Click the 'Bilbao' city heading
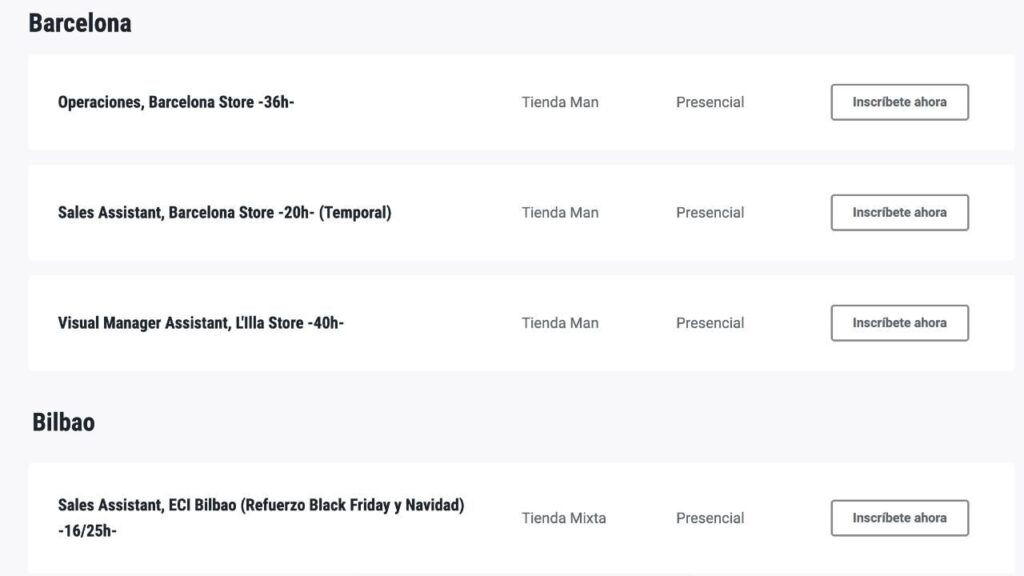The image size is (1024, 576). click(x=63, y=422)
